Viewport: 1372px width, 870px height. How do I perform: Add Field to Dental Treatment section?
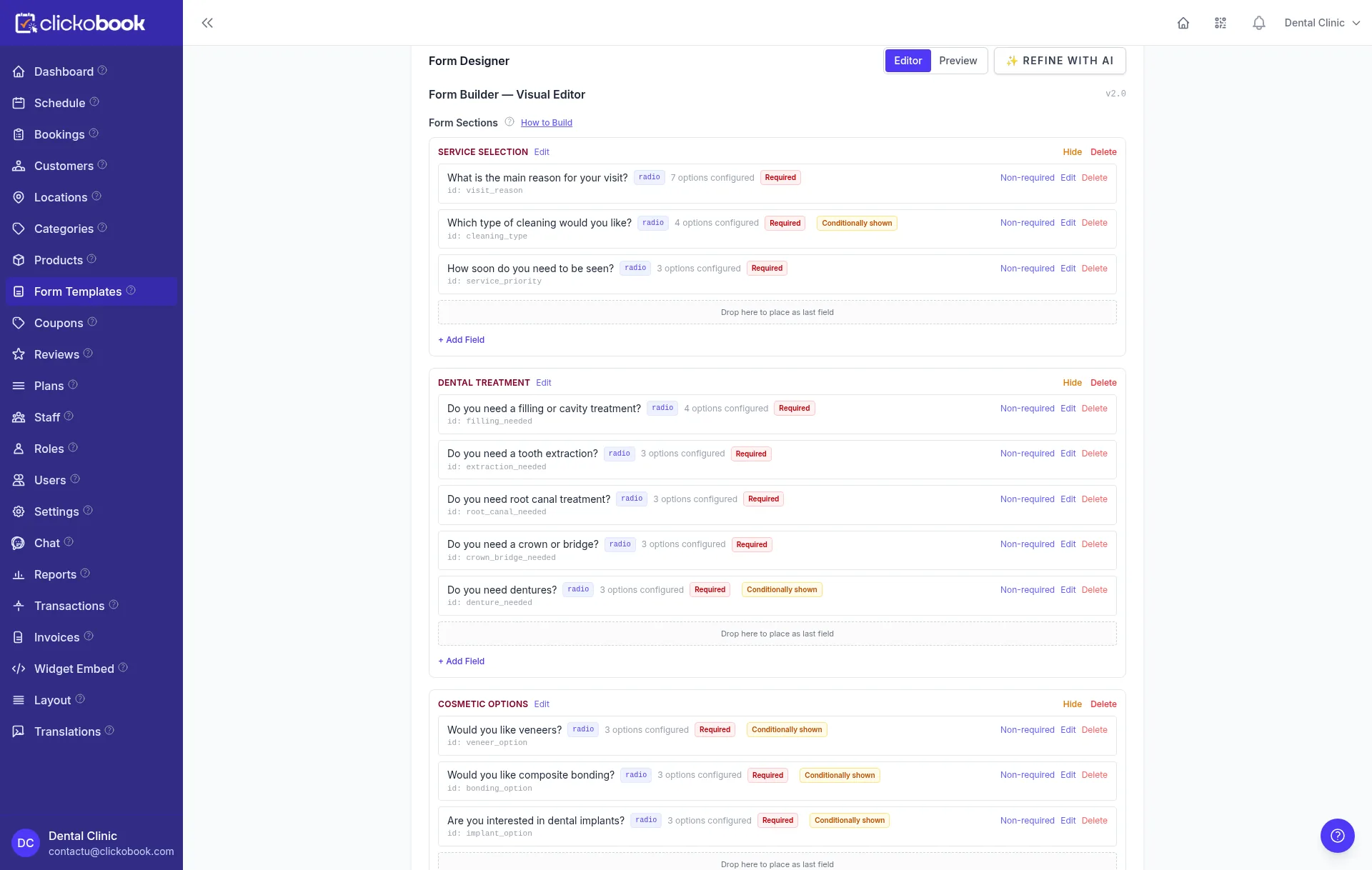point(461,661)
